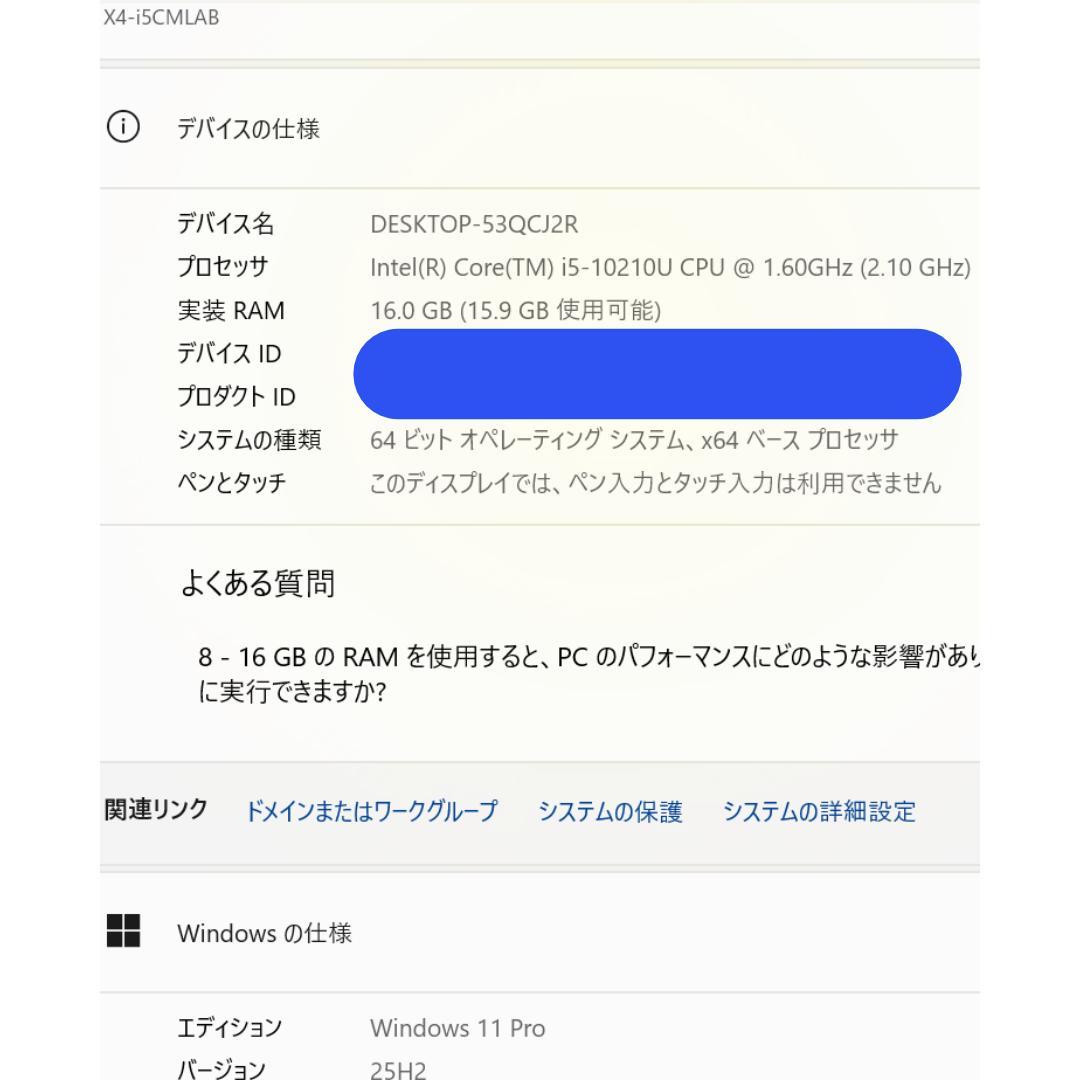Expand the デバイスの仕様 section
This screenshot has width=1080, height=1080.
(247, 128)
